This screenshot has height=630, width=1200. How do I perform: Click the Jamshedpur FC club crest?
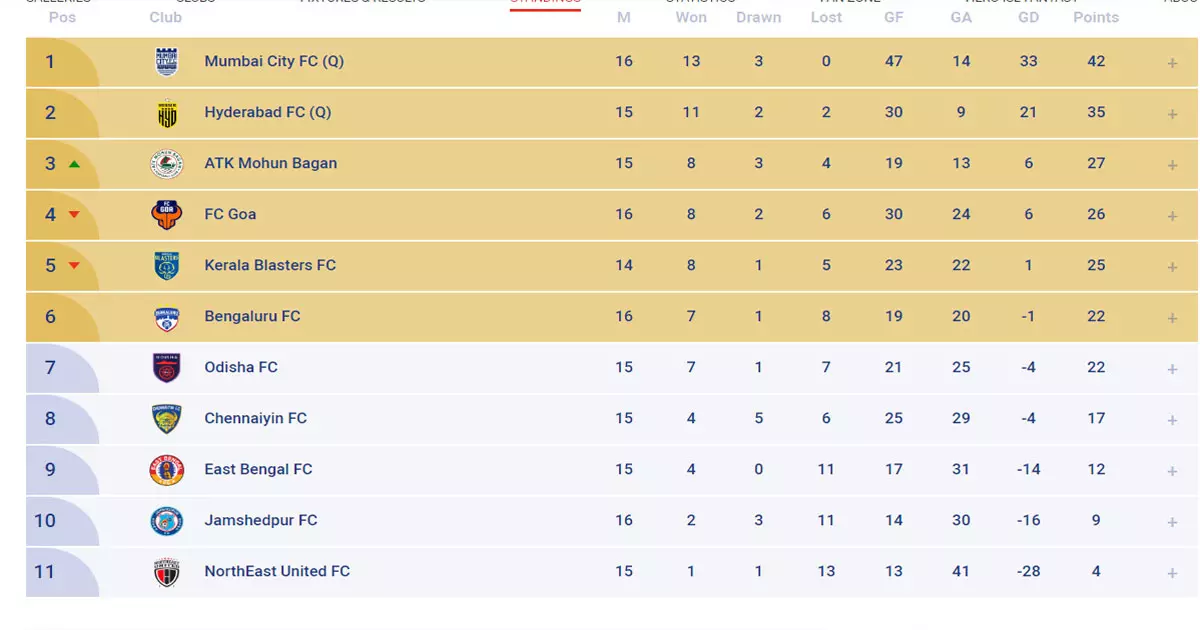[x=167, y=521]
